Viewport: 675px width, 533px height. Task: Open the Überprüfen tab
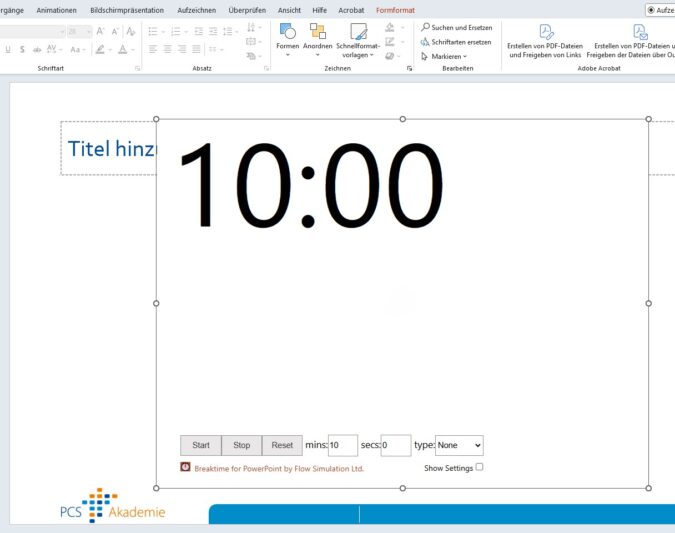pyautogui.click(x=247, y=10)
